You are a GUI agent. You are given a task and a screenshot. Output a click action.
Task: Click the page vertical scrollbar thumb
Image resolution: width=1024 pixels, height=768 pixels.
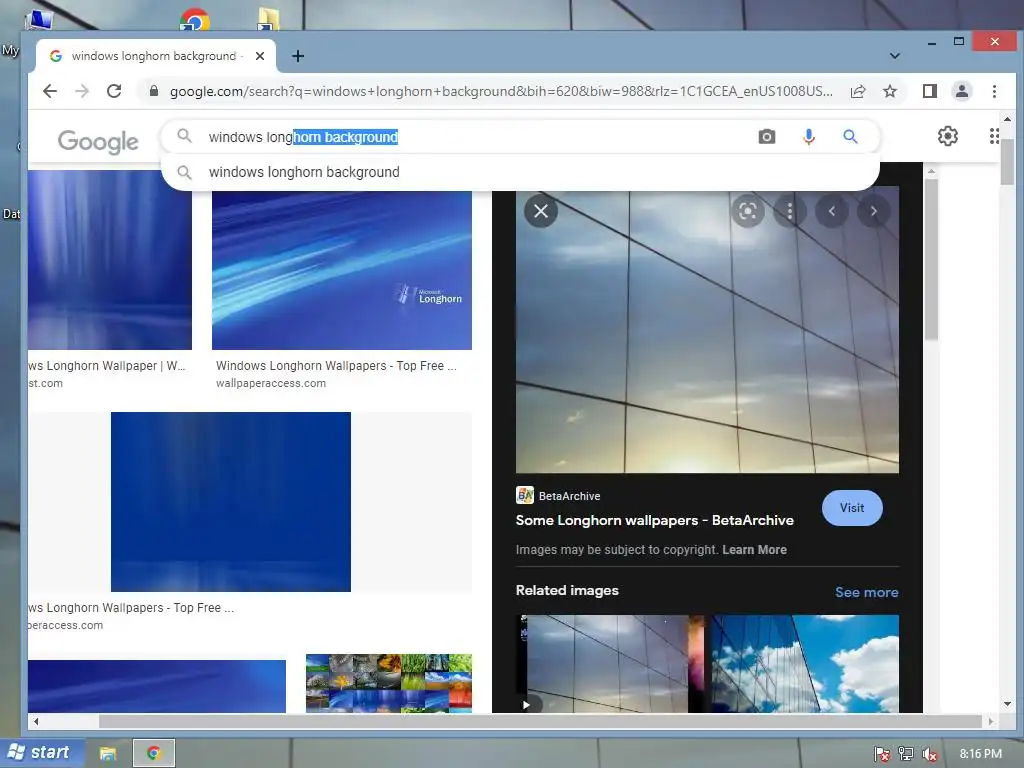pos(1007,161)
